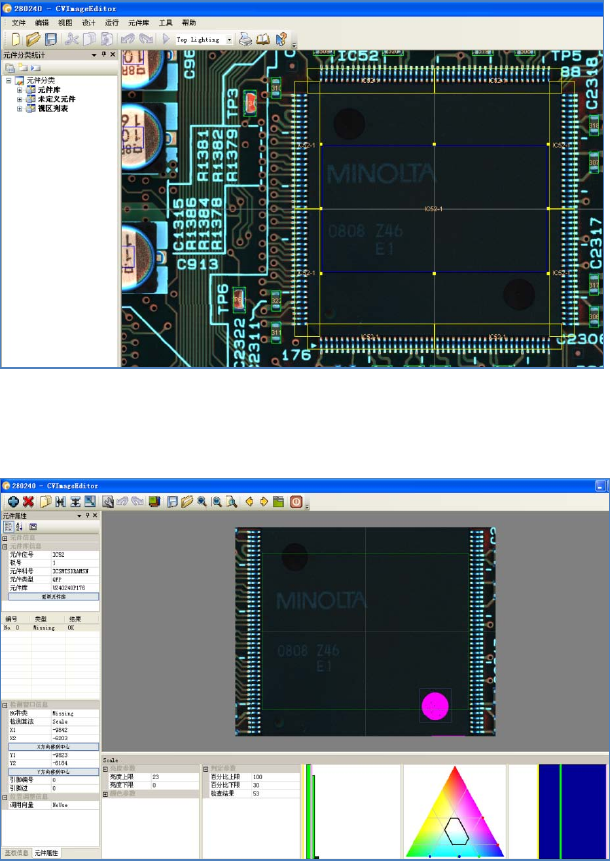Viewport: 610px width, 861px height.
Task: Open the 元件分类统计 panel dropdown arrow
Action: pyautogui.click(x=94, y=55)
